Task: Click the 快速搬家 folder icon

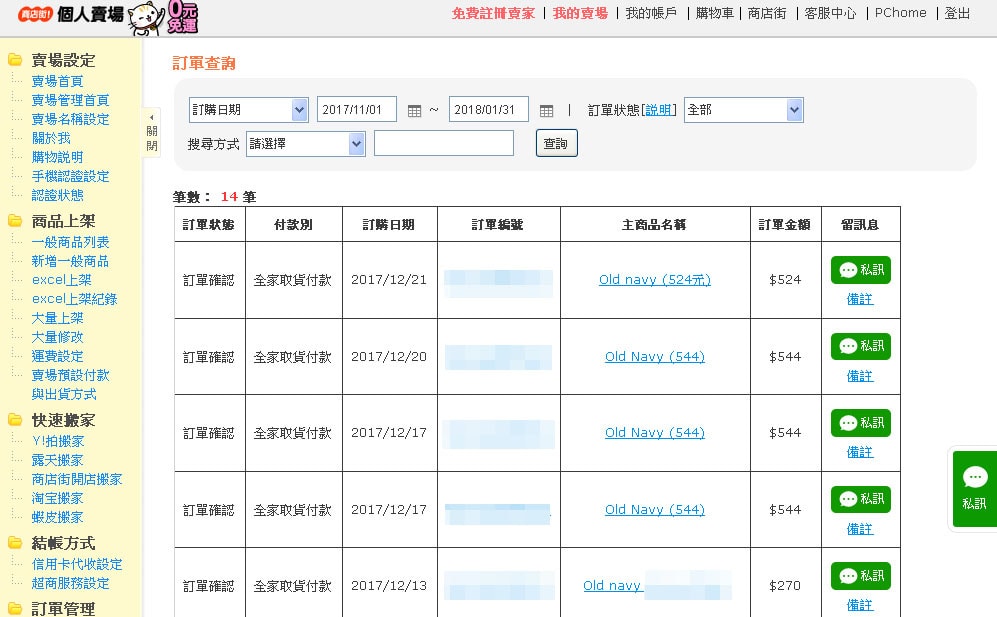Action: 15,420
